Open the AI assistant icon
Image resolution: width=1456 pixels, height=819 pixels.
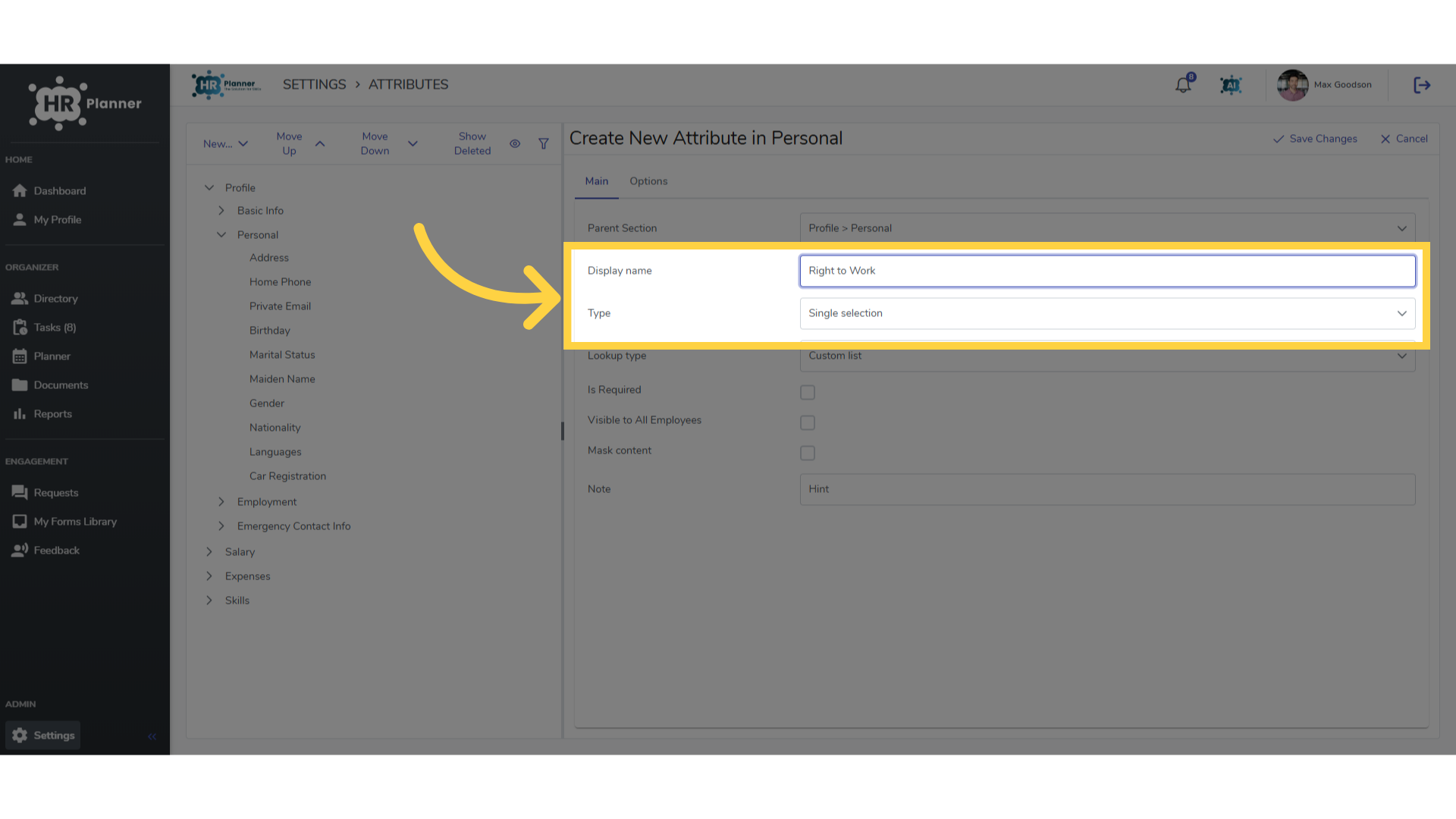coord(1231,85)
